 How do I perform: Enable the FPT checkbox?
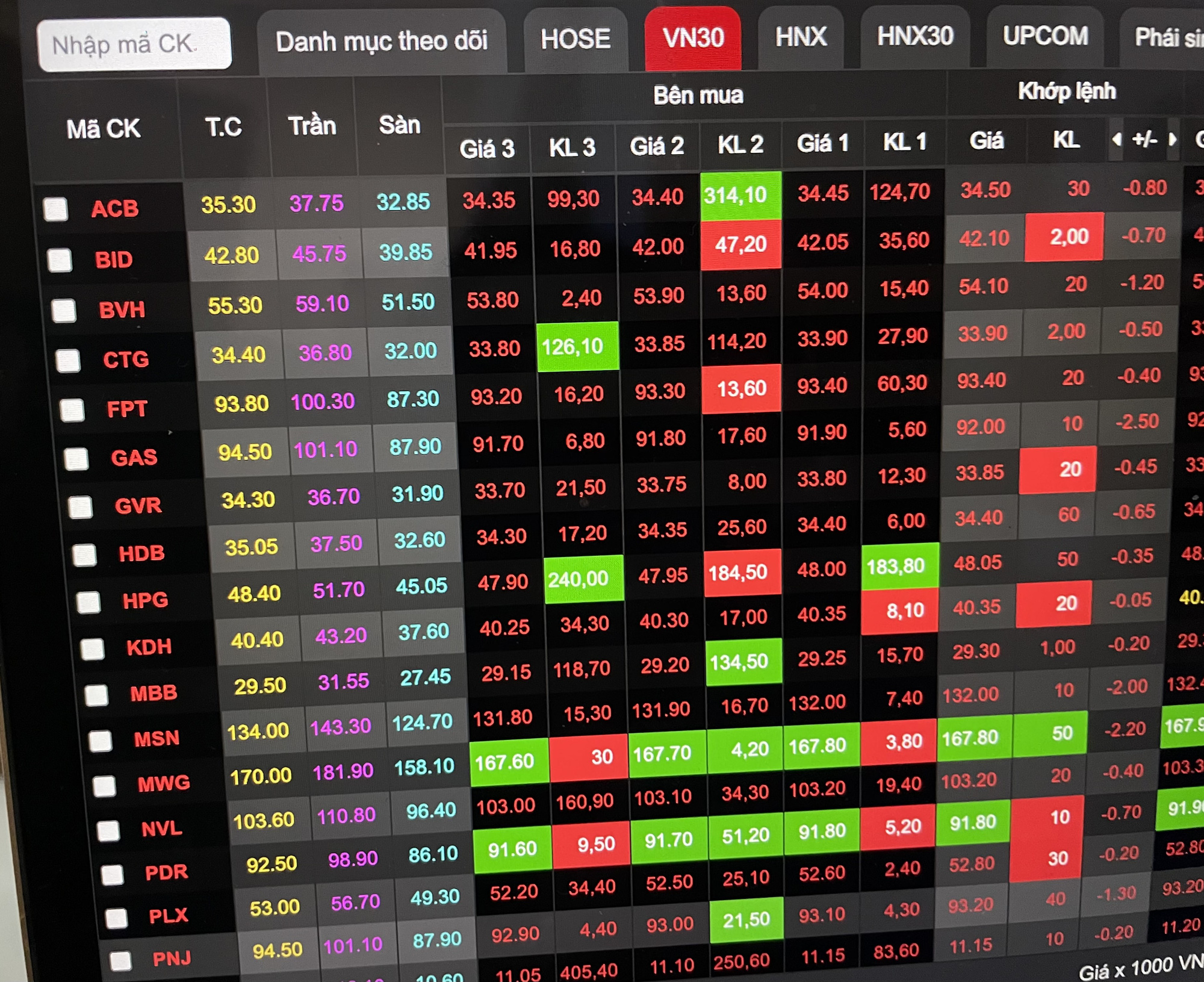tap(72, 410)
